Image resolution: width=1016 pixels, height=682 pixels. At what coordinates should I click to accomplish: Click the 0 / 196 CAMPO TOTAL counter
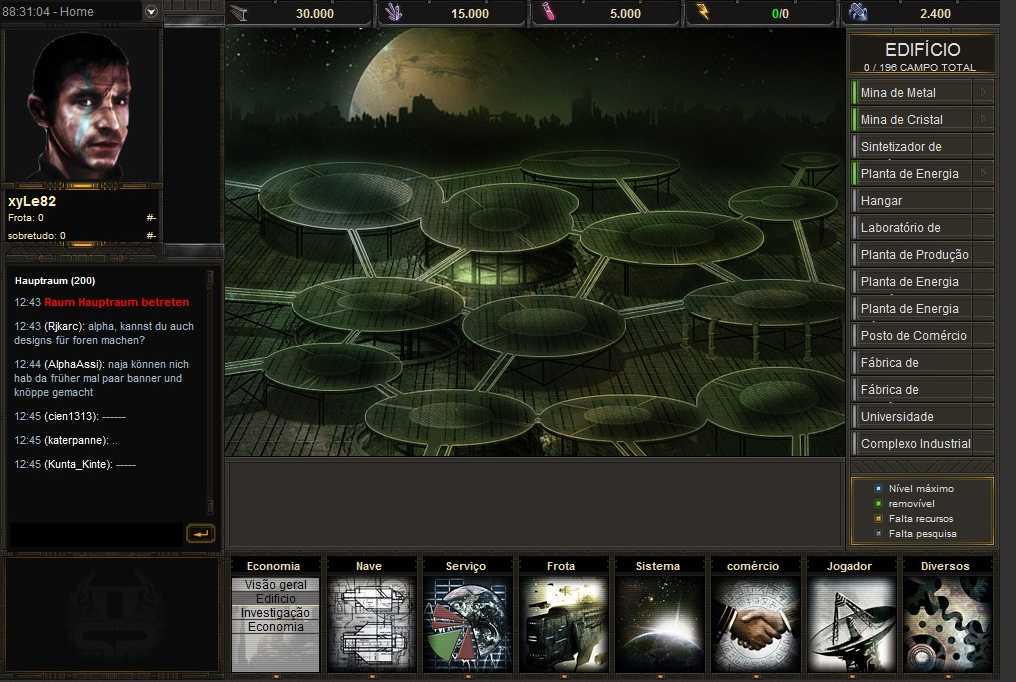coord(919,67)
